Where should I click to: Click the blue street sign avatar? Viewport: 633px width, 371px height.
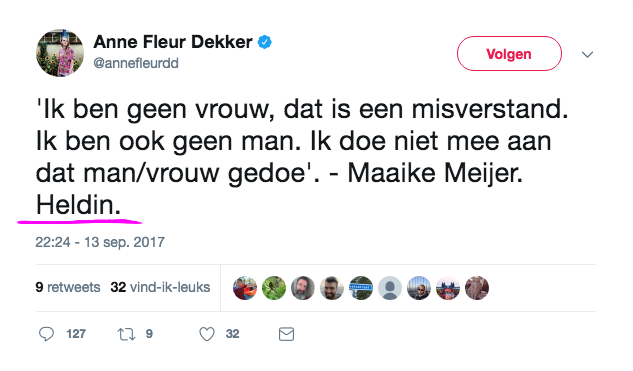click(x=361, y=288)
